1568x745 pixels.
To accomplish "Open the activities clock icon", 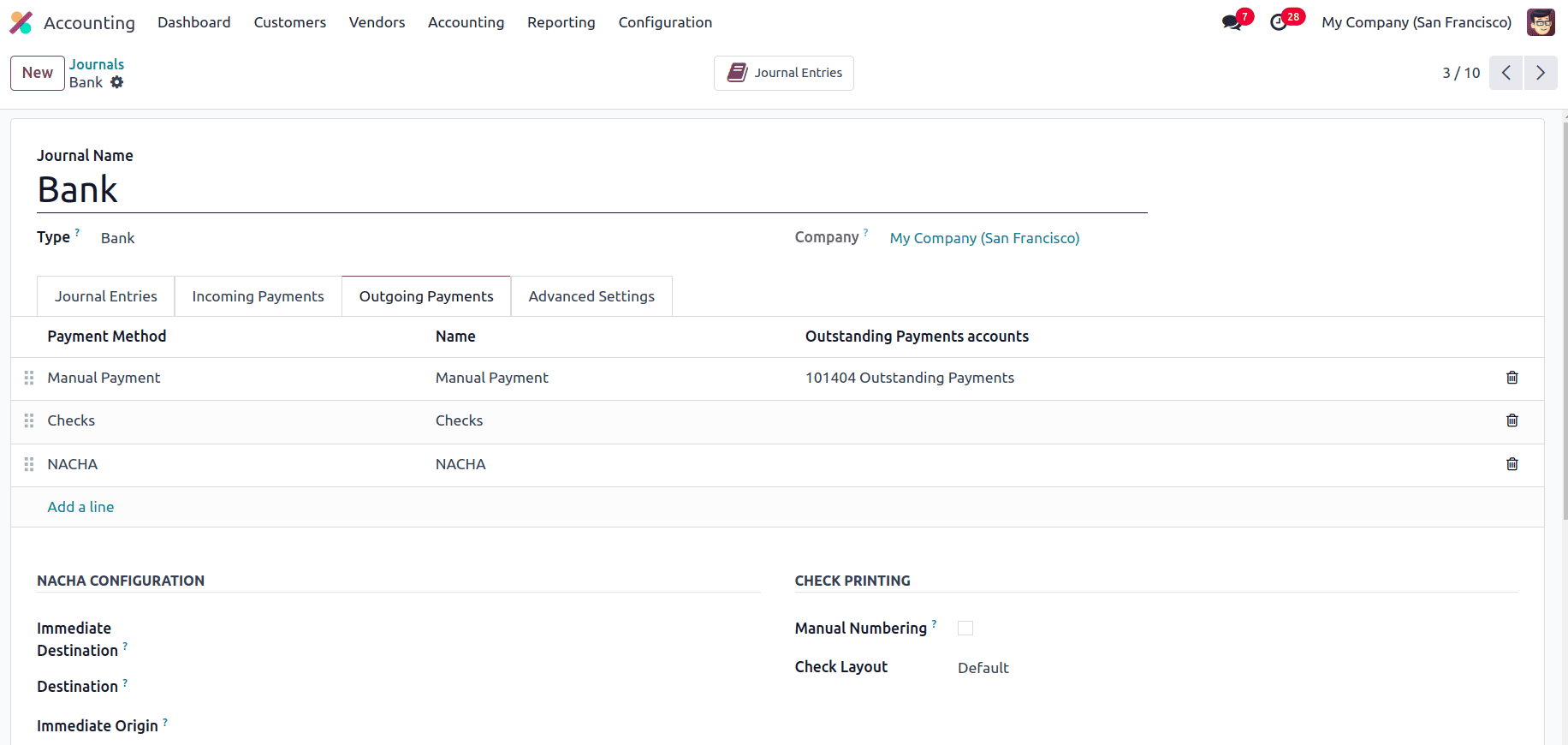I will pos(1279,22).
